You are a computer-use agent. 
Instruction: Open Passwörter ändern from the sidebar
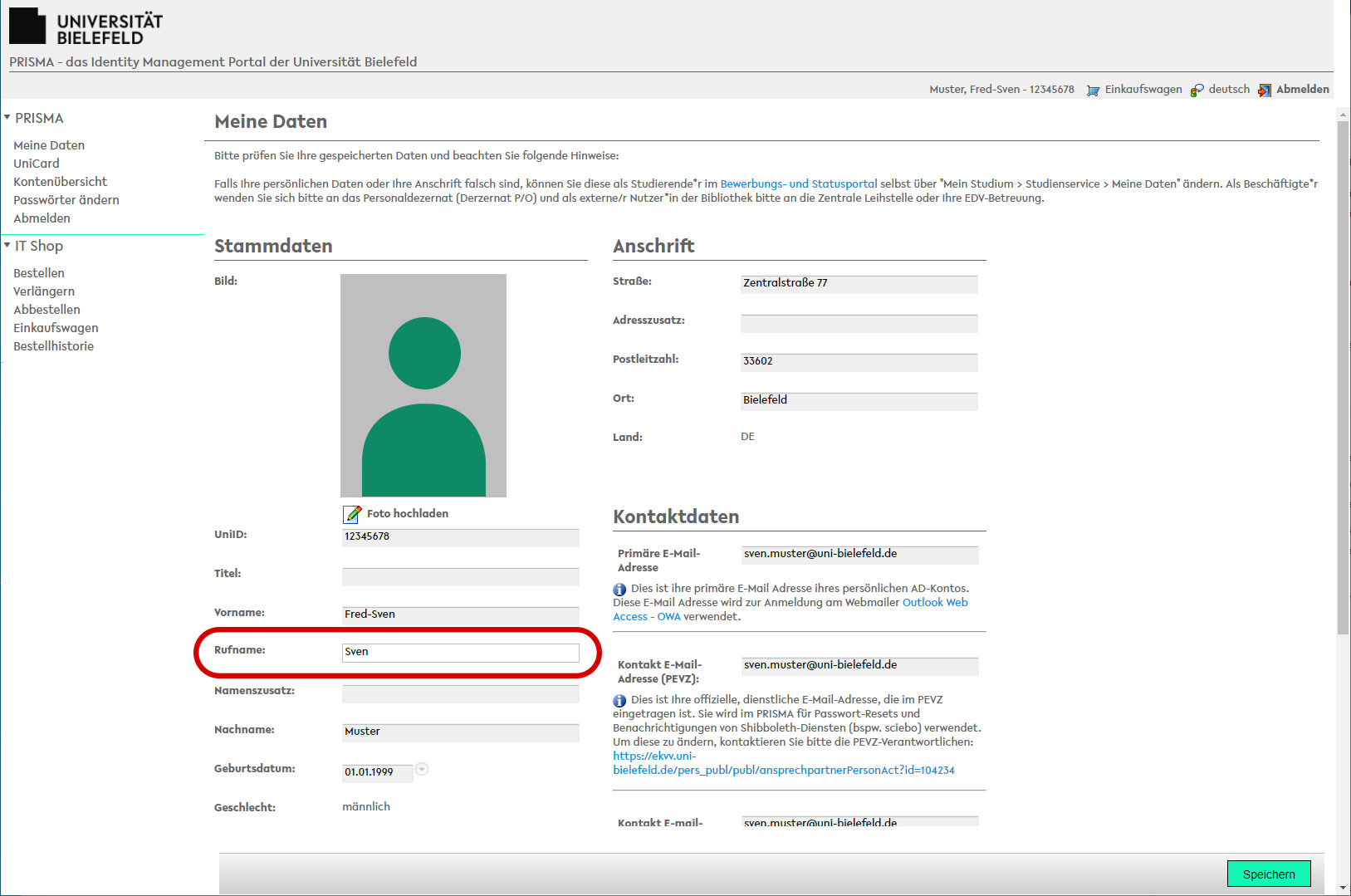[x=66, y=200]
